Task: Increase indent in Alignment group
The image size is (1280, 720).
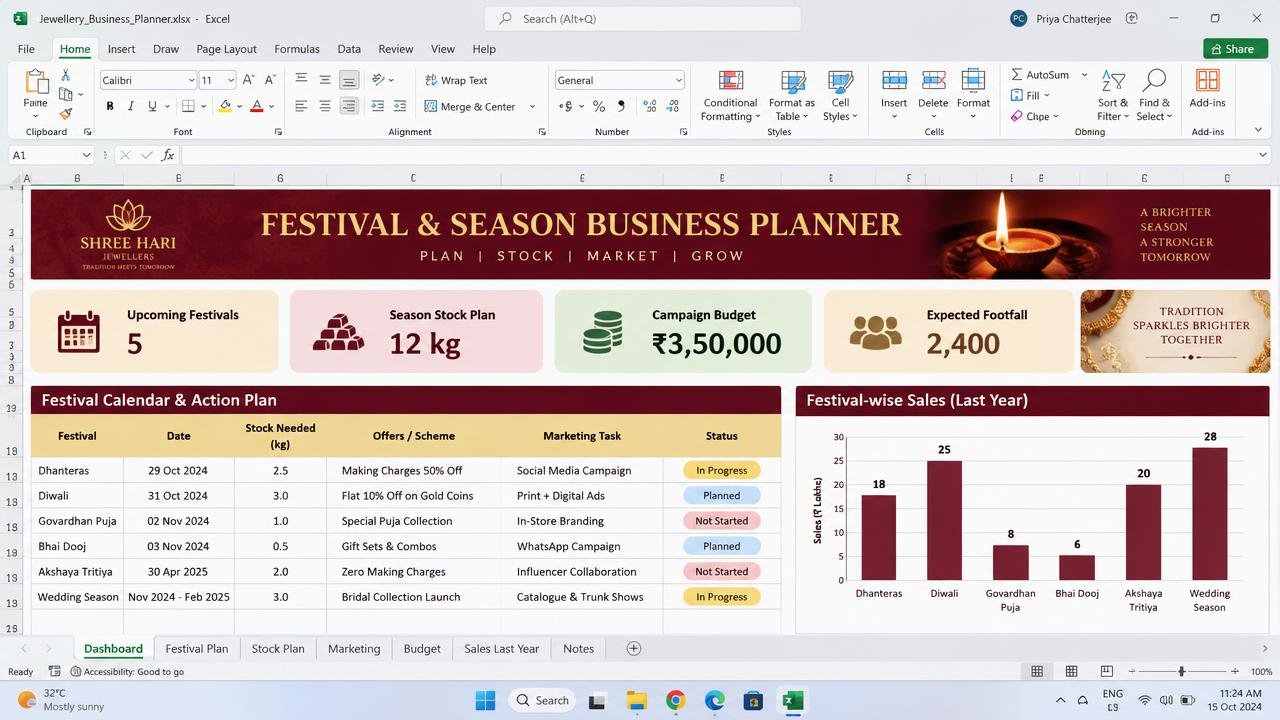Action: click(400, 106)
